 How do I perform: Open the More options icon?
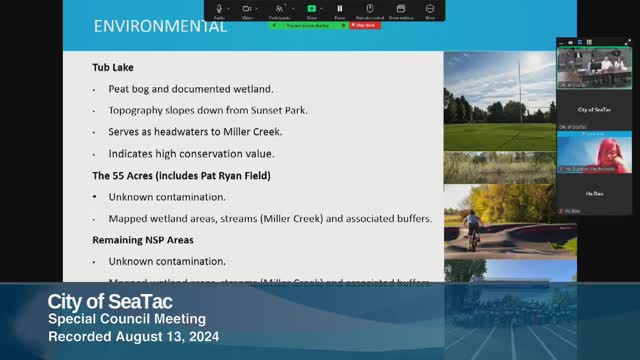click(430, 9)
